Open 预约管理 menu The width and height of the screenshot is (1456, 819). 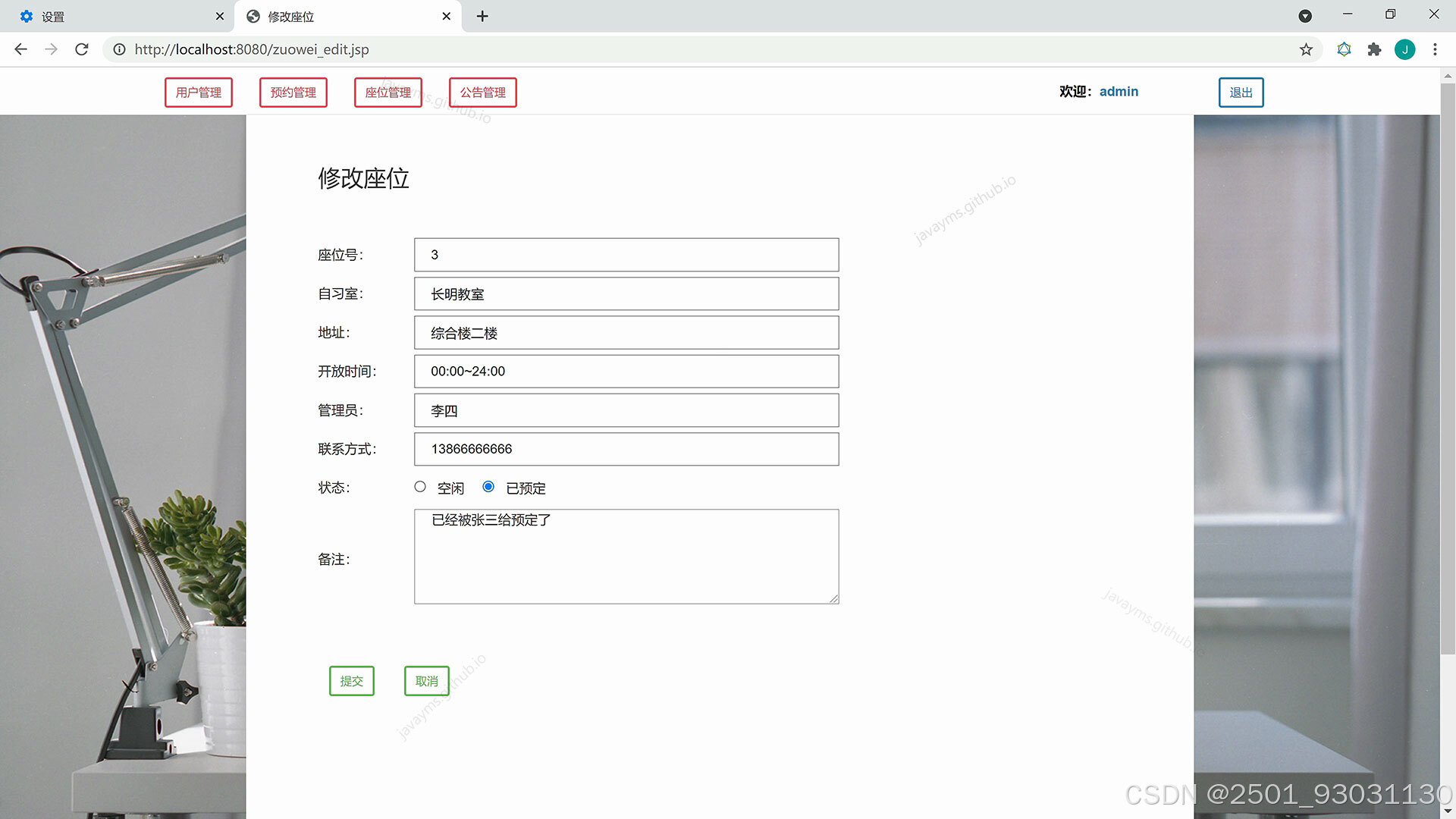click(293, 93)
